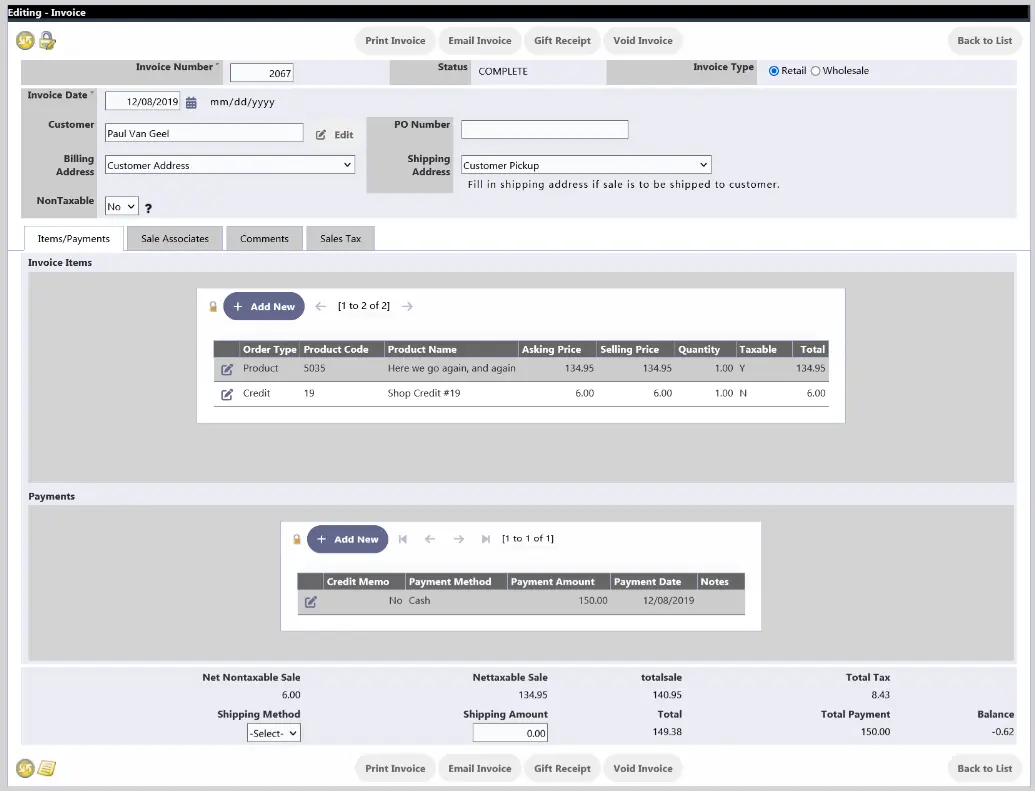Open the calendar picker beside Invoice Date
The width and height of the screenshot is (1035, 791).
(x=189, y=100)
